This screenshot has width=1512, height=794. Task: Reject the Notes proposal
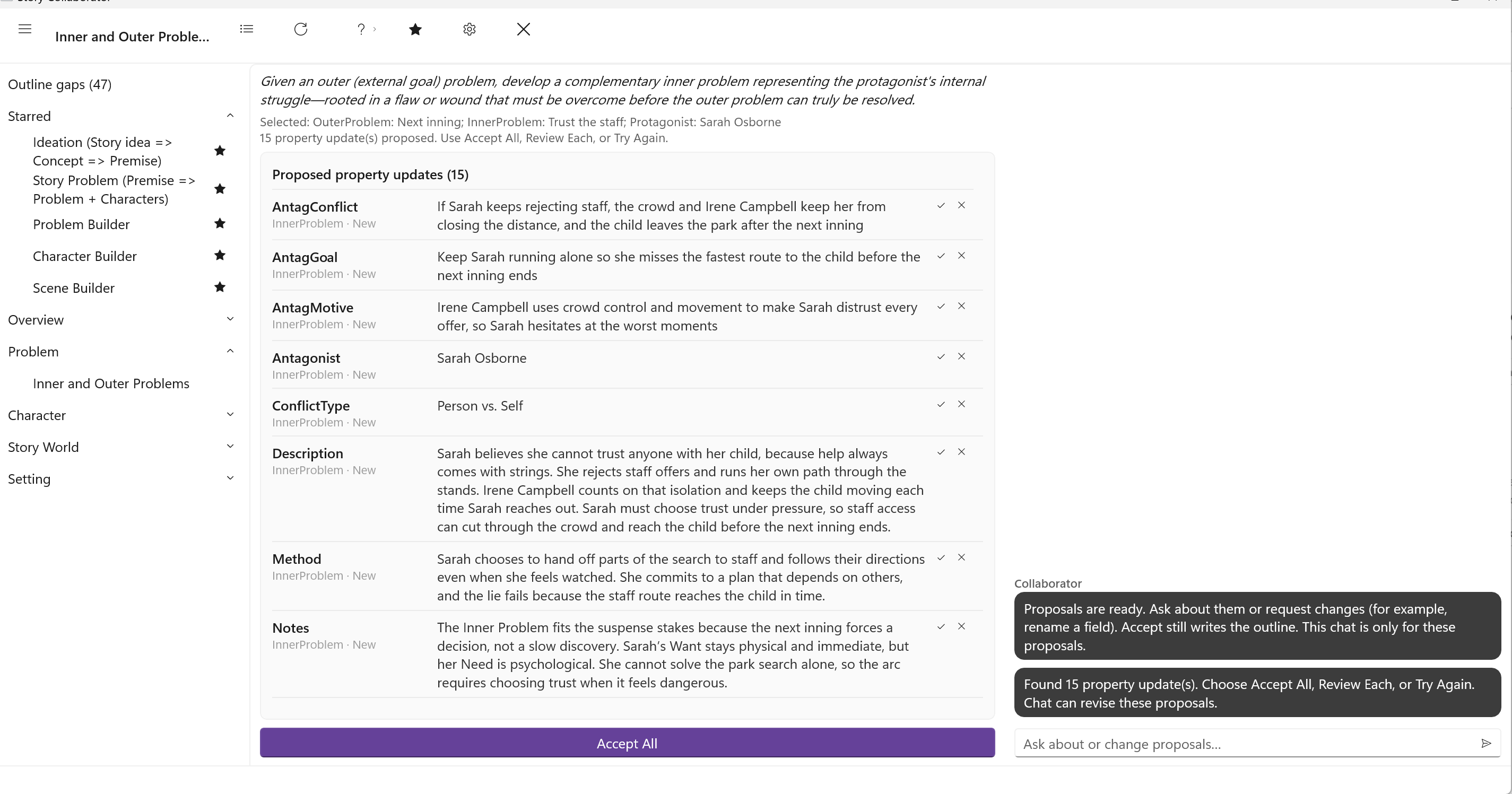tap(961, 627)
